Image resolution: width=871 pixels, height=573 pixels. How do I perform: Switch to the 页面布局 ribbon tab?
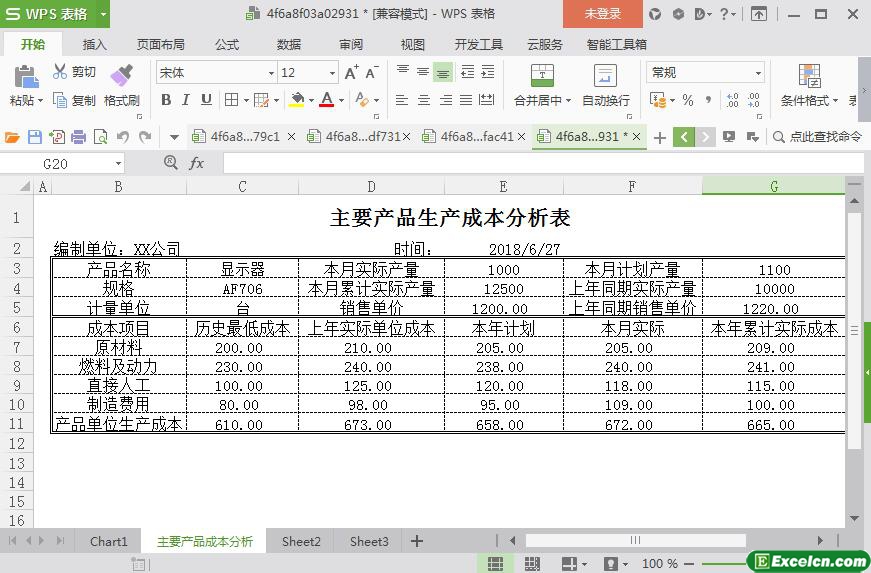[161, 44]
